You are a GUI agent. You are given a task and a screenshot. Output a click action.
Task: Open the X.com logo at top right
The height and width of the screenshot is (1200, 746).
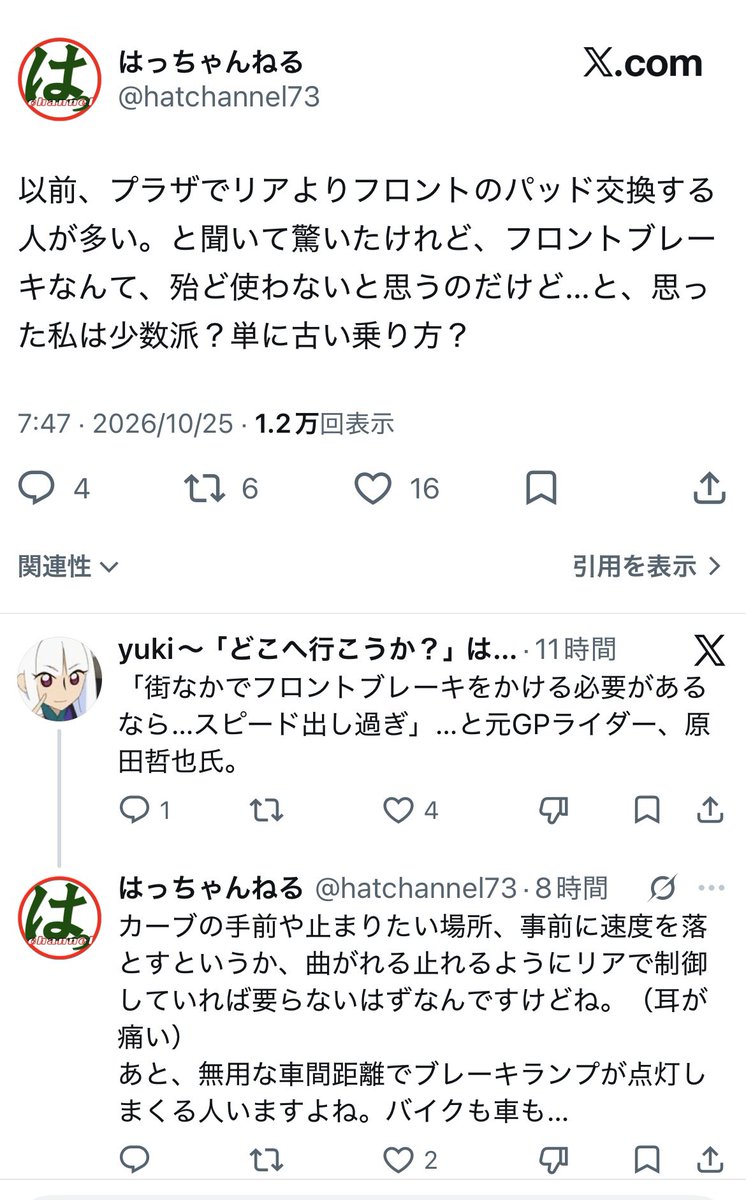(x=643, y=64)
